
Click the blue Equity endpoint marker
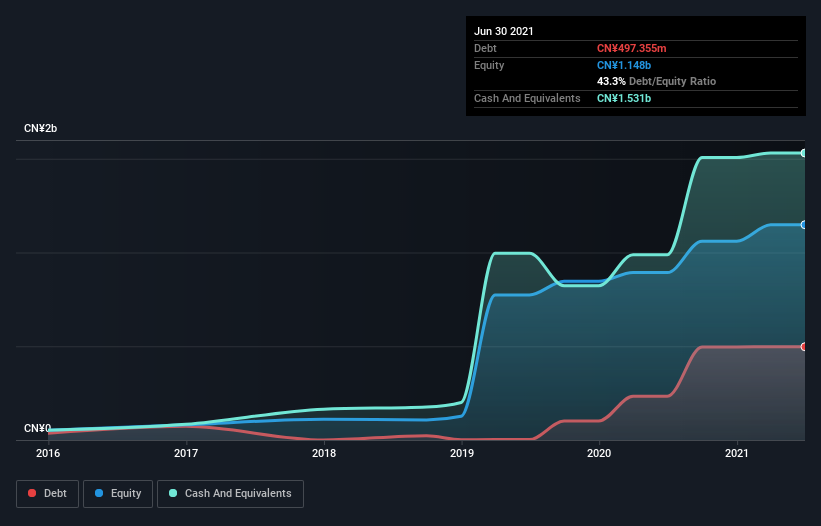(803, 225)
